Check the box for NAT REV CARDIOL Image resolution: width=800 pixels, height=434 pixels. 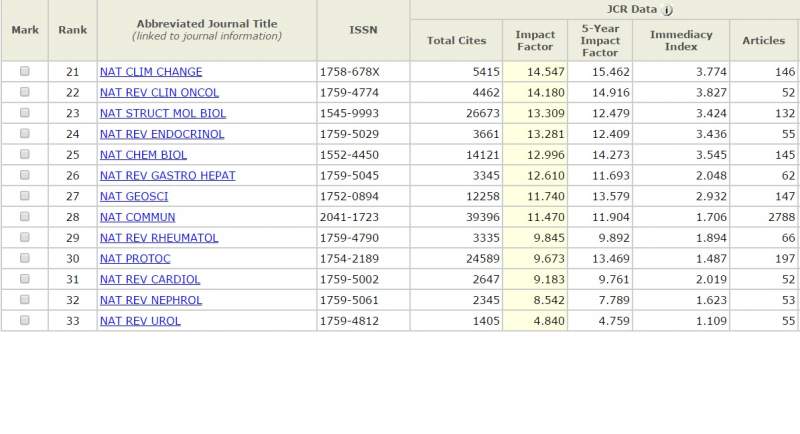point(24,278)
